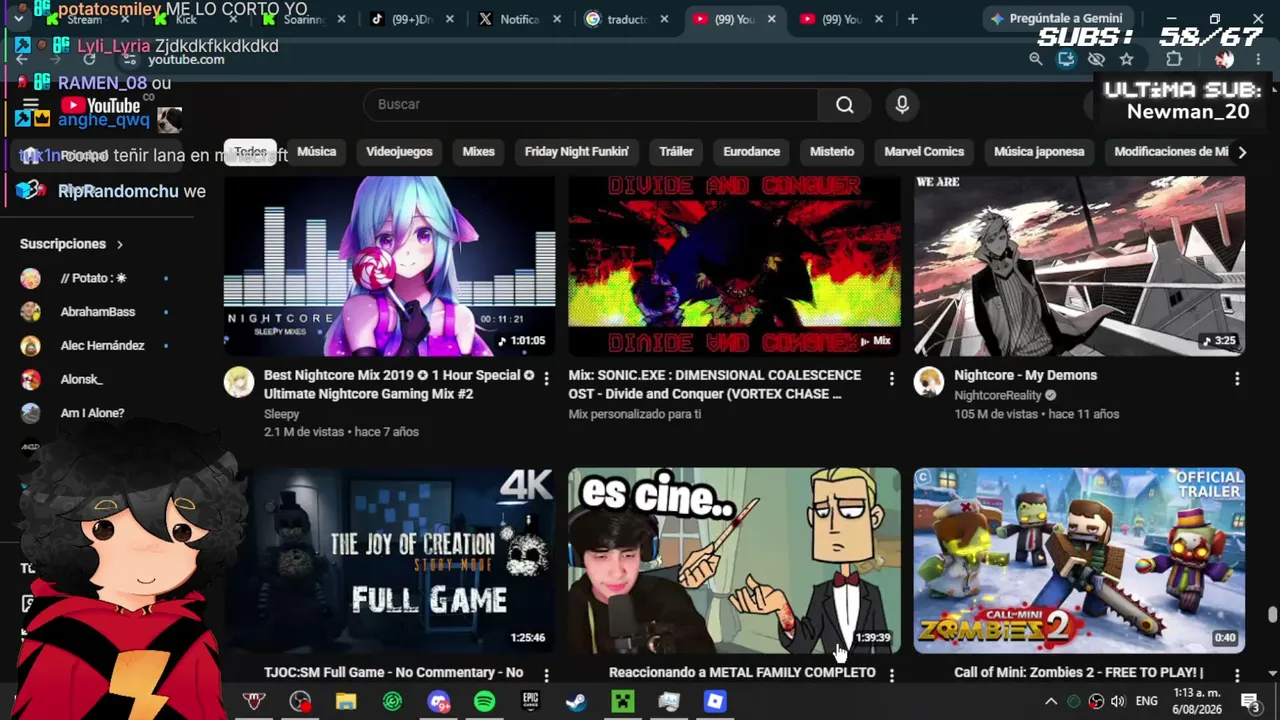This screenshot has height=720, width=1280.
Task: Click the taskbar volume speaker icon
Action: (x=1118, y=702)
